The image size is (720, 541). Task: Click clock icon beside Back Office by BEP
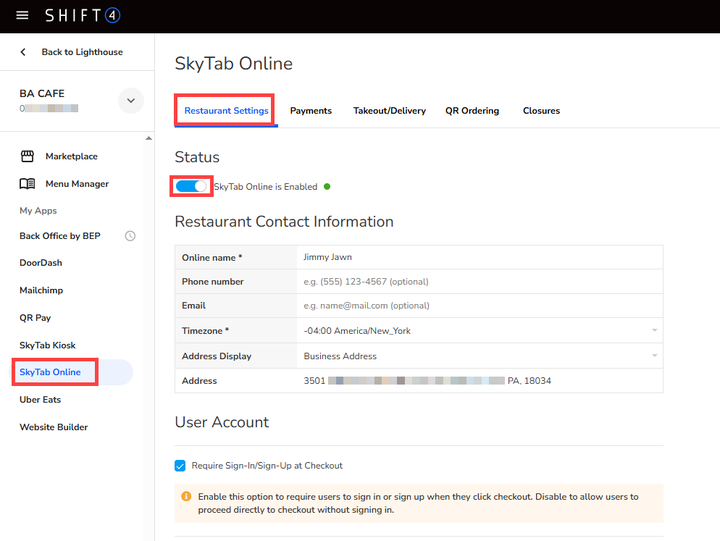click(130, 236)
